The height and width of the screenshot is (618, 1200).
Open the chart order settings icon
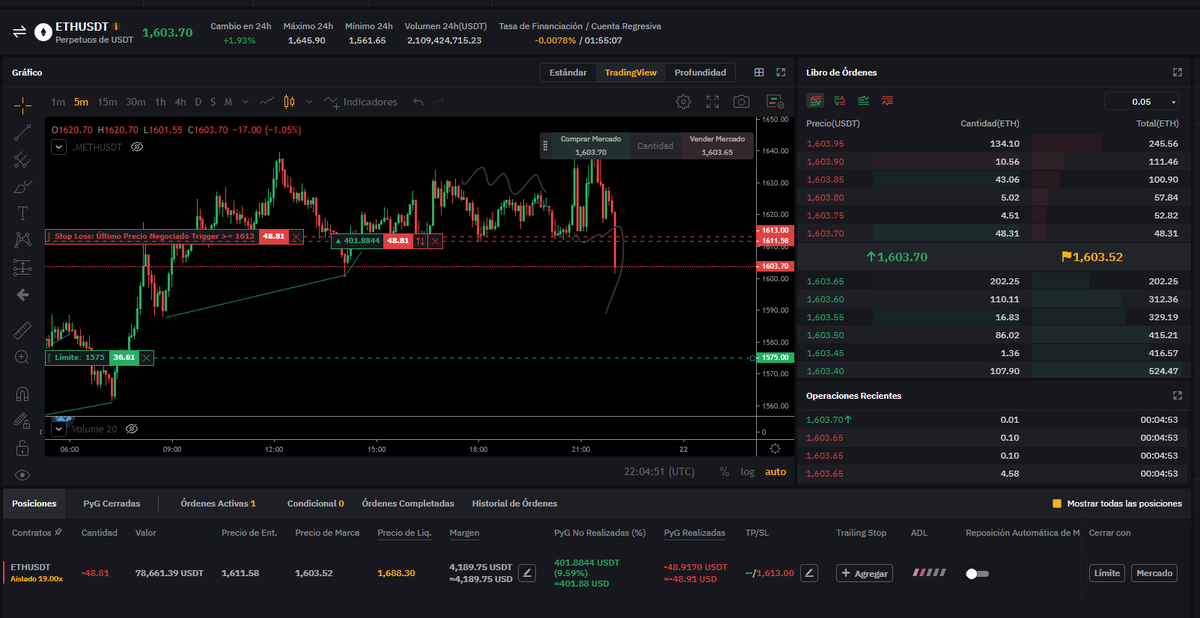coord(774,102)
